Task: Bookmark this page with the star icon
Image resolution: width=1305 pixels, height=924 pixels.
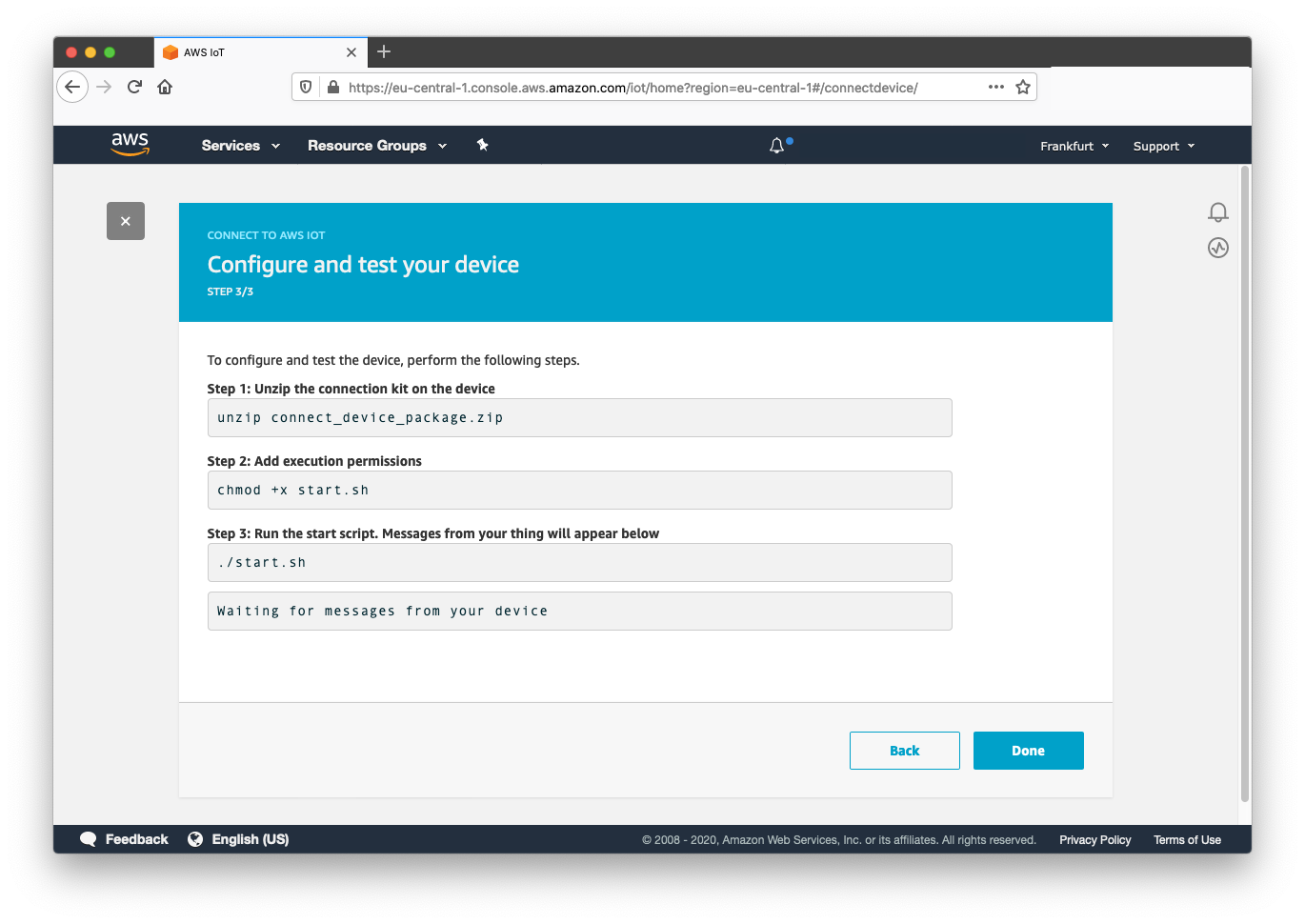Action: [x=1023, y=87]
